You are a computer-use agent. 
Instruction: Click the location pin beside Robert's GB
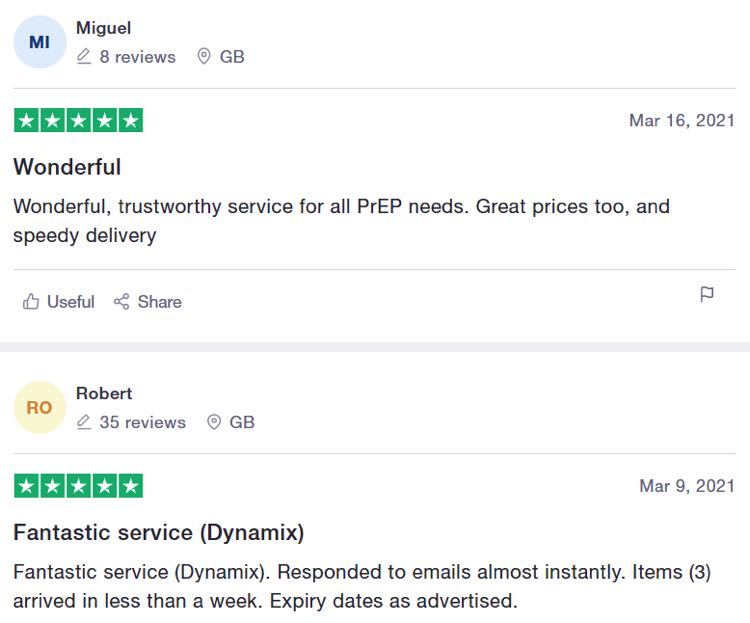(x=214, y=422)
